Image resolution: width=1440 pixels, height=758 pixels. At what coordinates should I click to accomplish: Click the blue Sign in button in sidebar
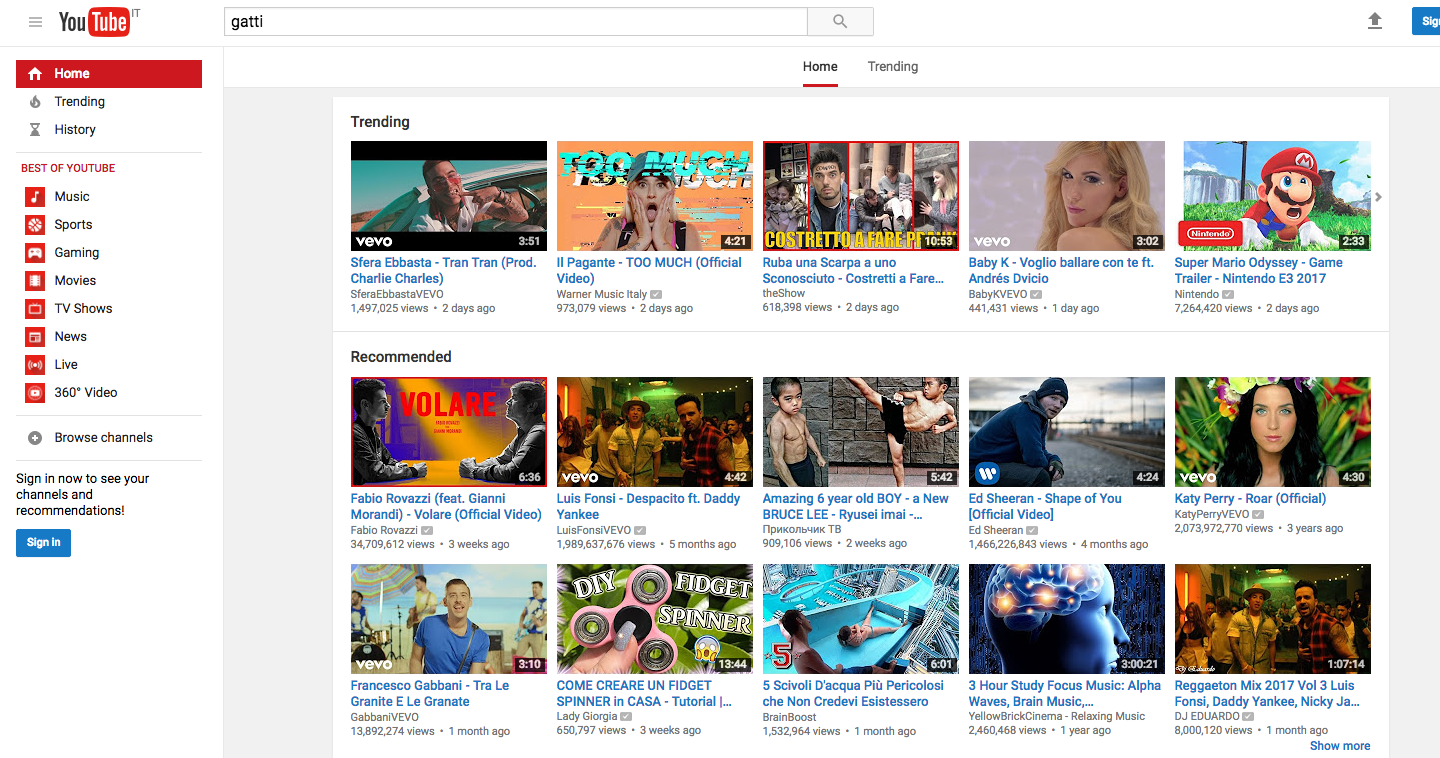43,543
